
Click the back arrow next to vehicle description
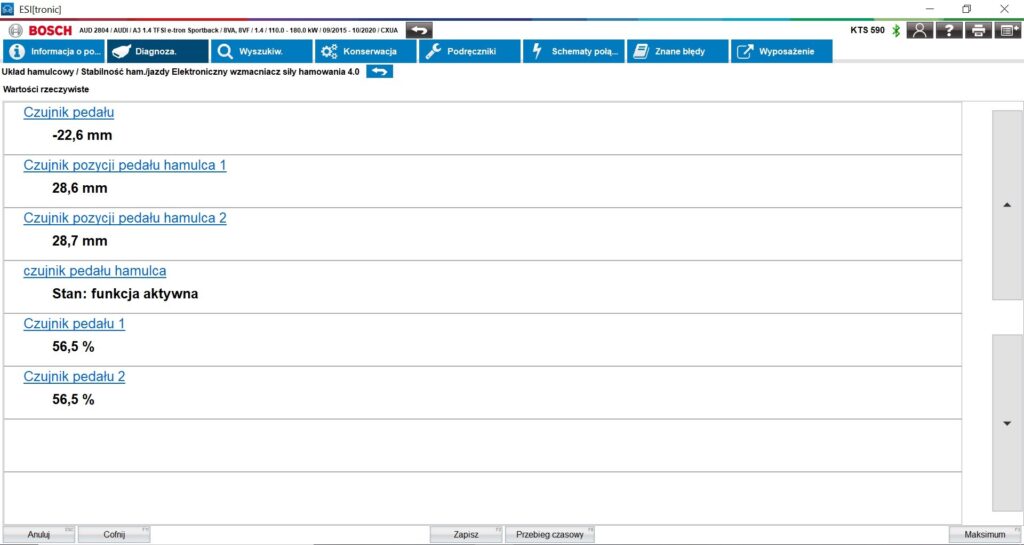click(x=420, y=30)
